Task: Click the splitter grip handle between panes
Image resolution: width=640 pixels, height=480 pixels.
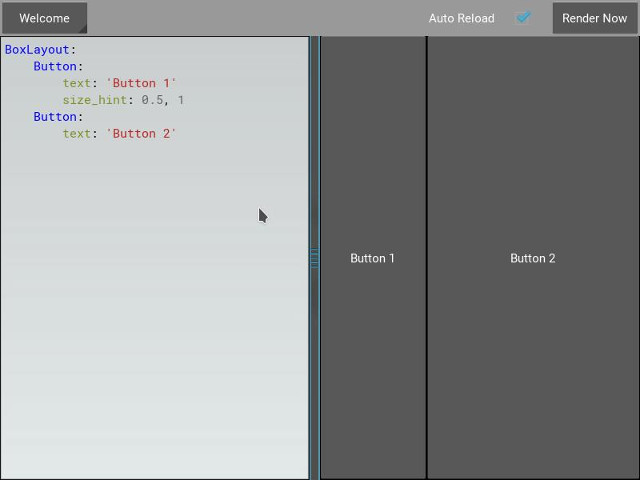Action: [x=314, y=258]
